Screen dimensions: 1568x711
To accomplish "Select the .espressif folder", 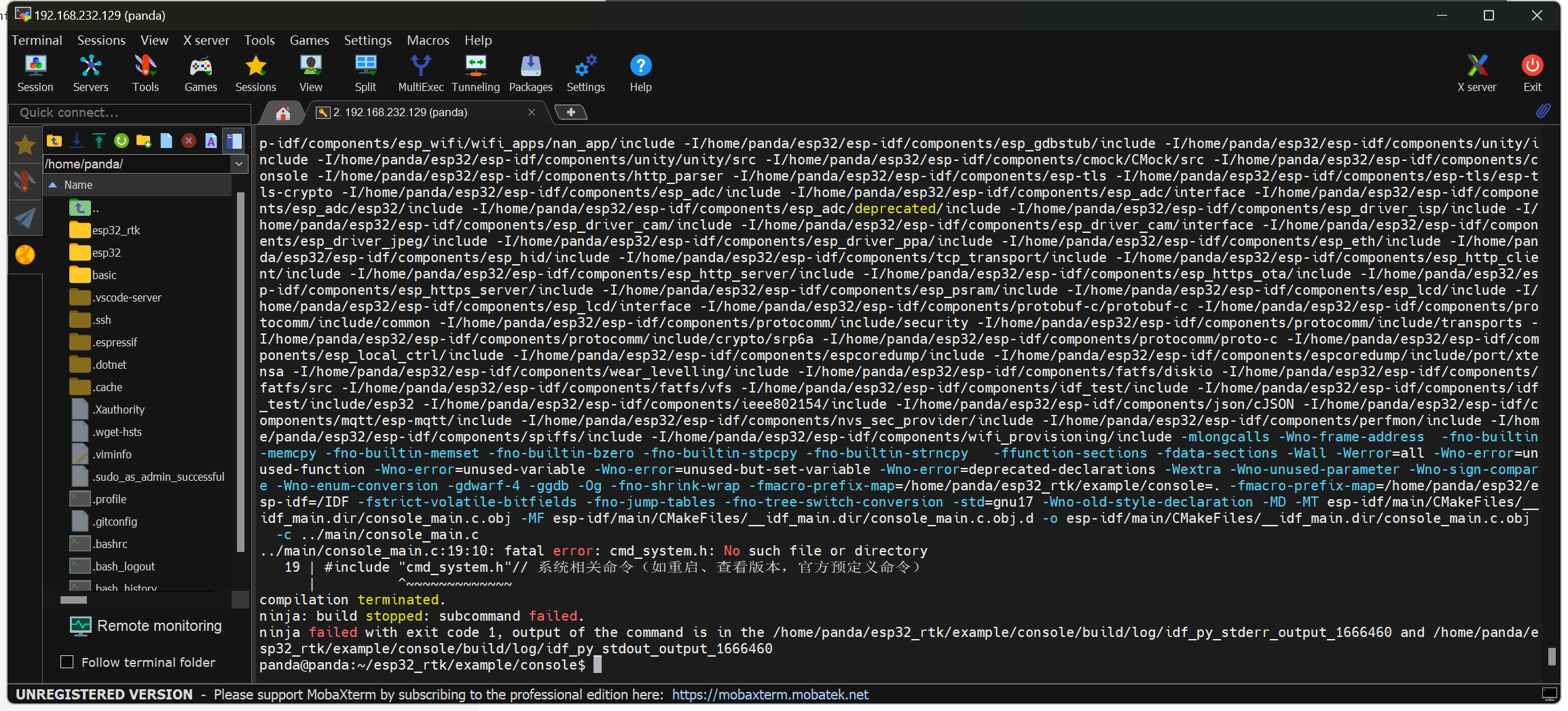I will coord(104,342).
